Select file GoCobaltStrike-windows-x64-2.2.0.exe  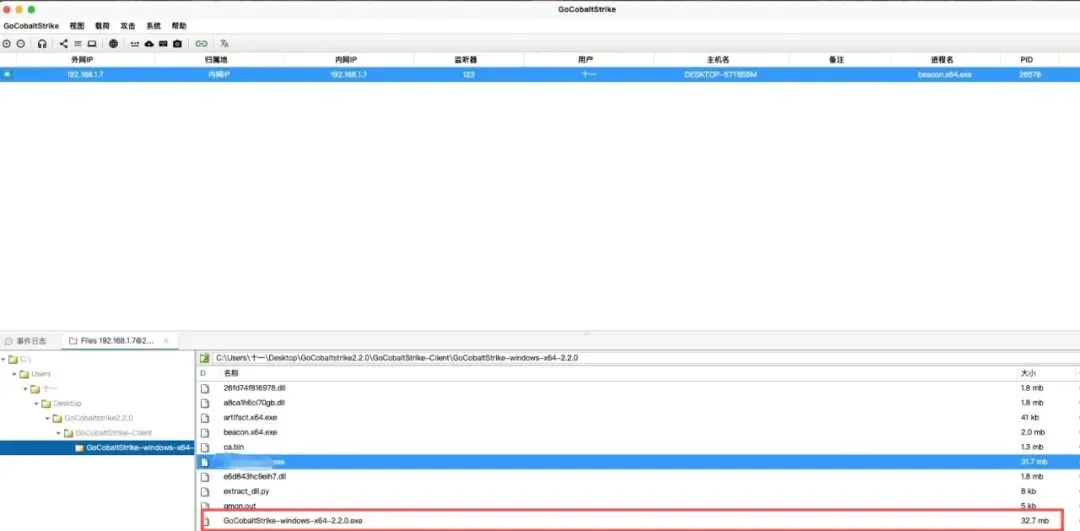[x=293, y=521]
